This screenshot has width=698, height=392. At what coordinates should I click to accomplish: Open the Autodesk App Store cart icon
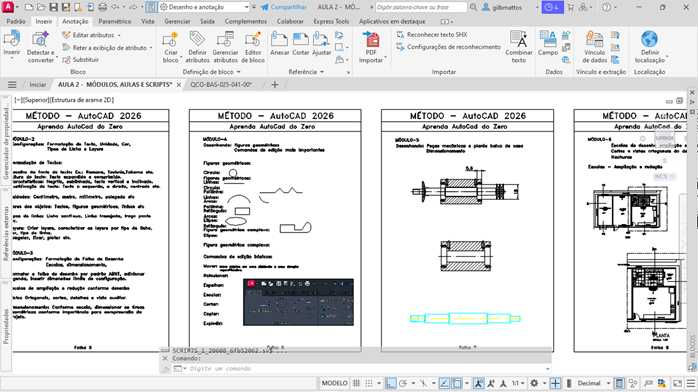[570, 7]
